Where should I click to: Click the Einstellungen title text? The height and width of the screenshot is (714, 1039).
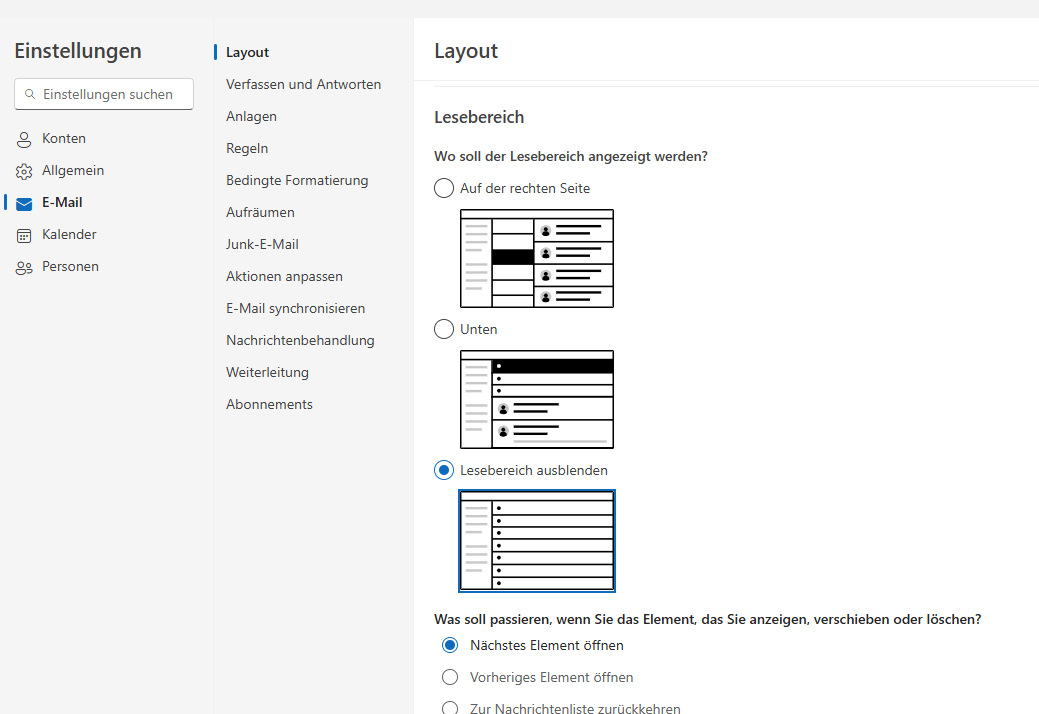(78, 51)
